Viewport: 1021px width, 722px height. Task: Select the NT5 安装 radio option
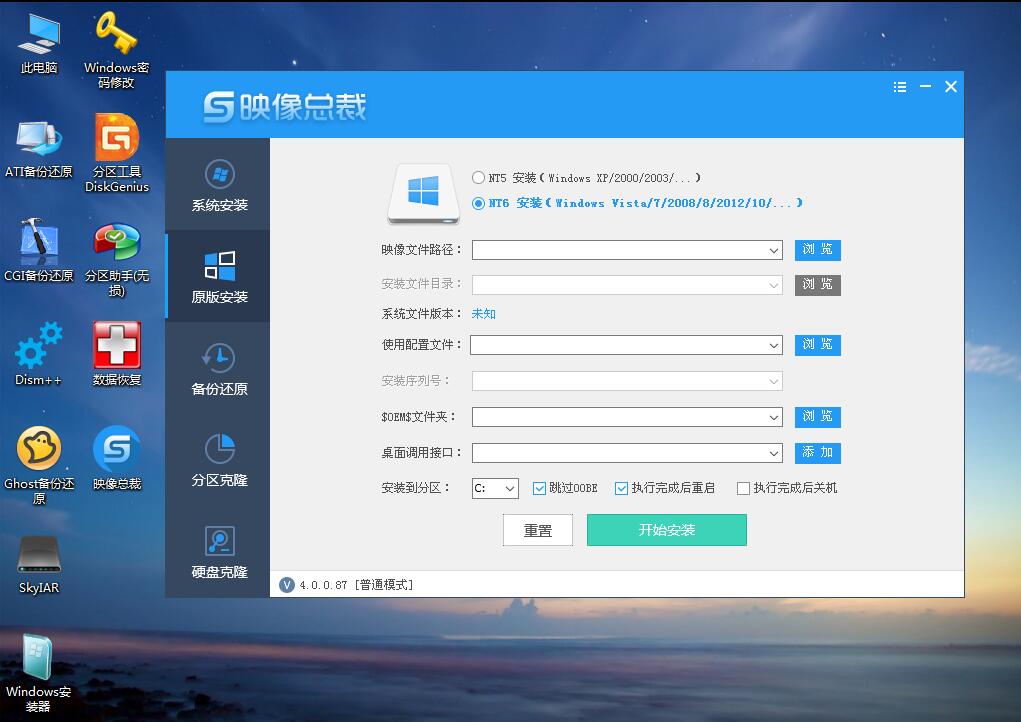[479, 178]
